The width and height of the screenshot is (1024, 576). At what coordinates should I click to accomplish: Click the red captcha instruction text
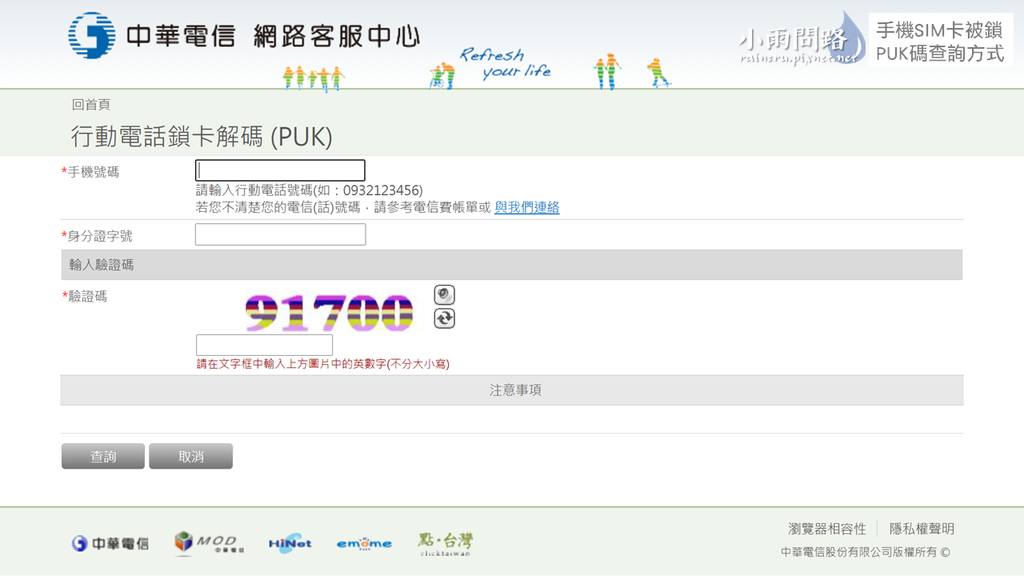[323, 364]
